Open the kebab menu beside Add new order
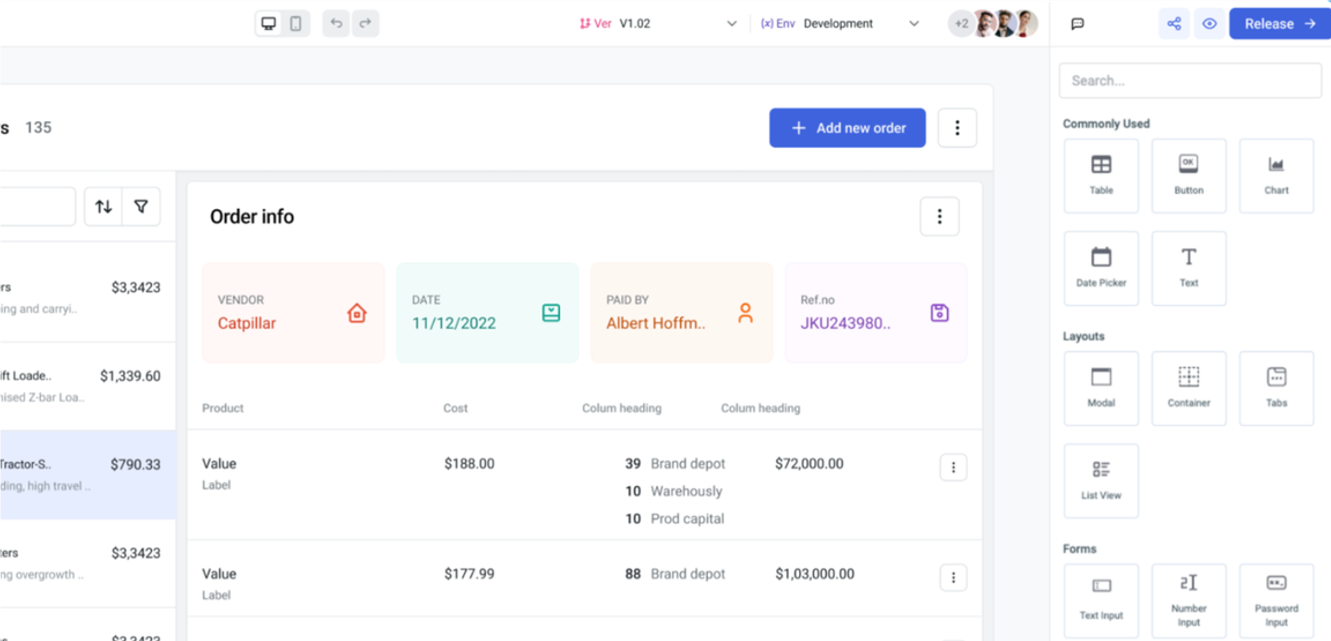The image size is (1331, 641). click(x=957, y=128)
